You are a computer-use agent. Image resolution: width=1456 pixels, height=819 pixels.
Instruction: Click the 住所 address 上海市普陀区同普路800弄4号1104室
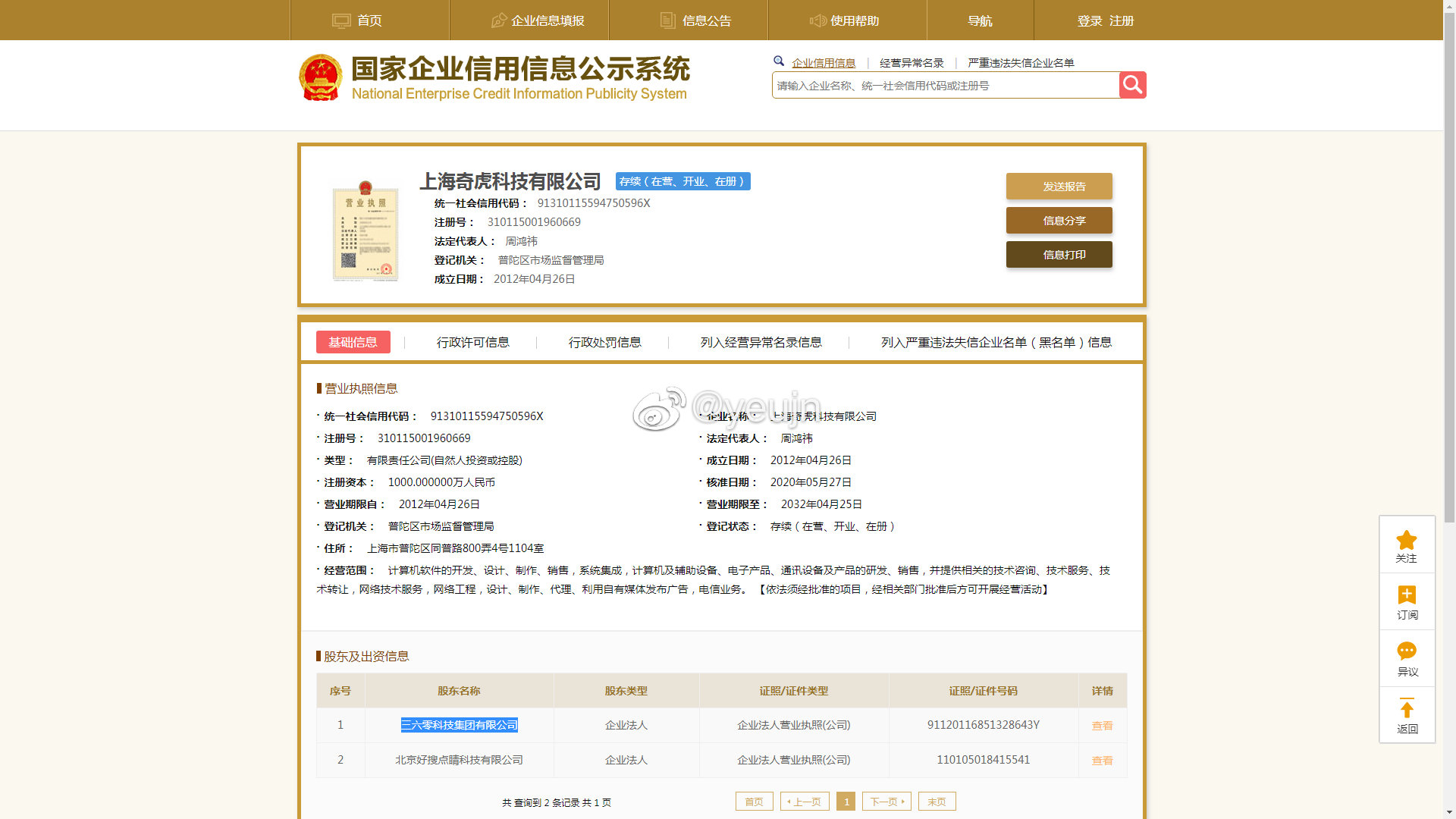click(456, 548)
